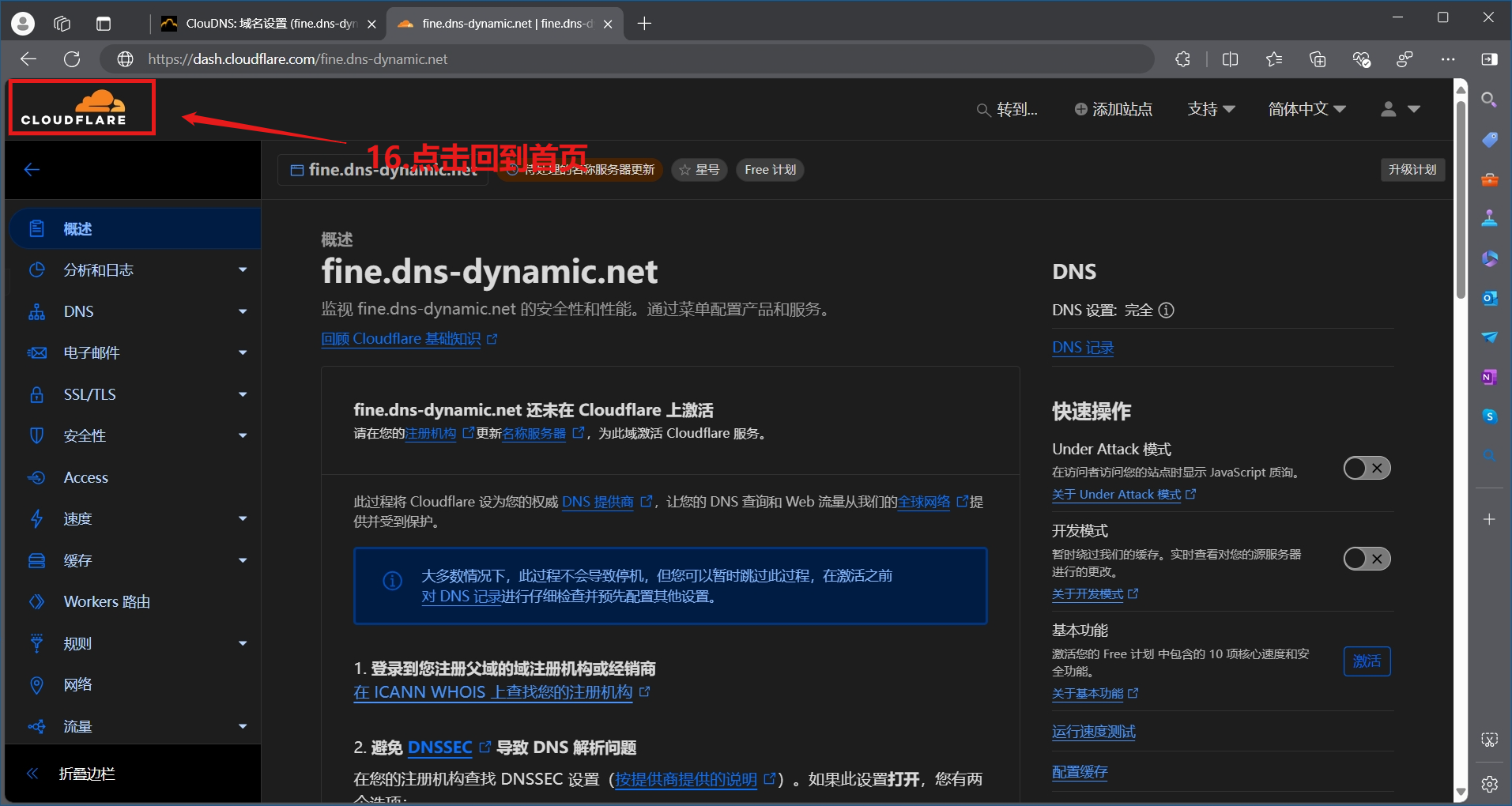This screenshot has height=806, width=1512.
Task: Open the 注册机构 registrar link
Action: coord(431,433)
